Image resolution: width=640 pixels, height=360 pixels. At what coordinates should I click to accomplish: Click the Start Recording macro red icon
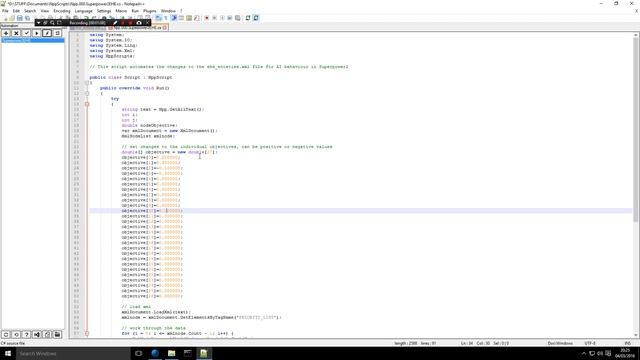point(207,18)
